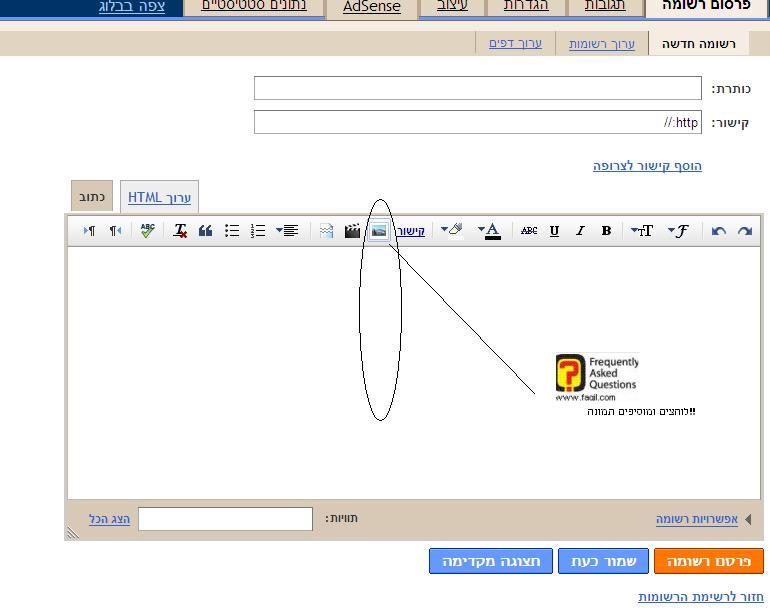Run the spell check
The width and height of the screenshot is (770, 614).
click(147, 231)
